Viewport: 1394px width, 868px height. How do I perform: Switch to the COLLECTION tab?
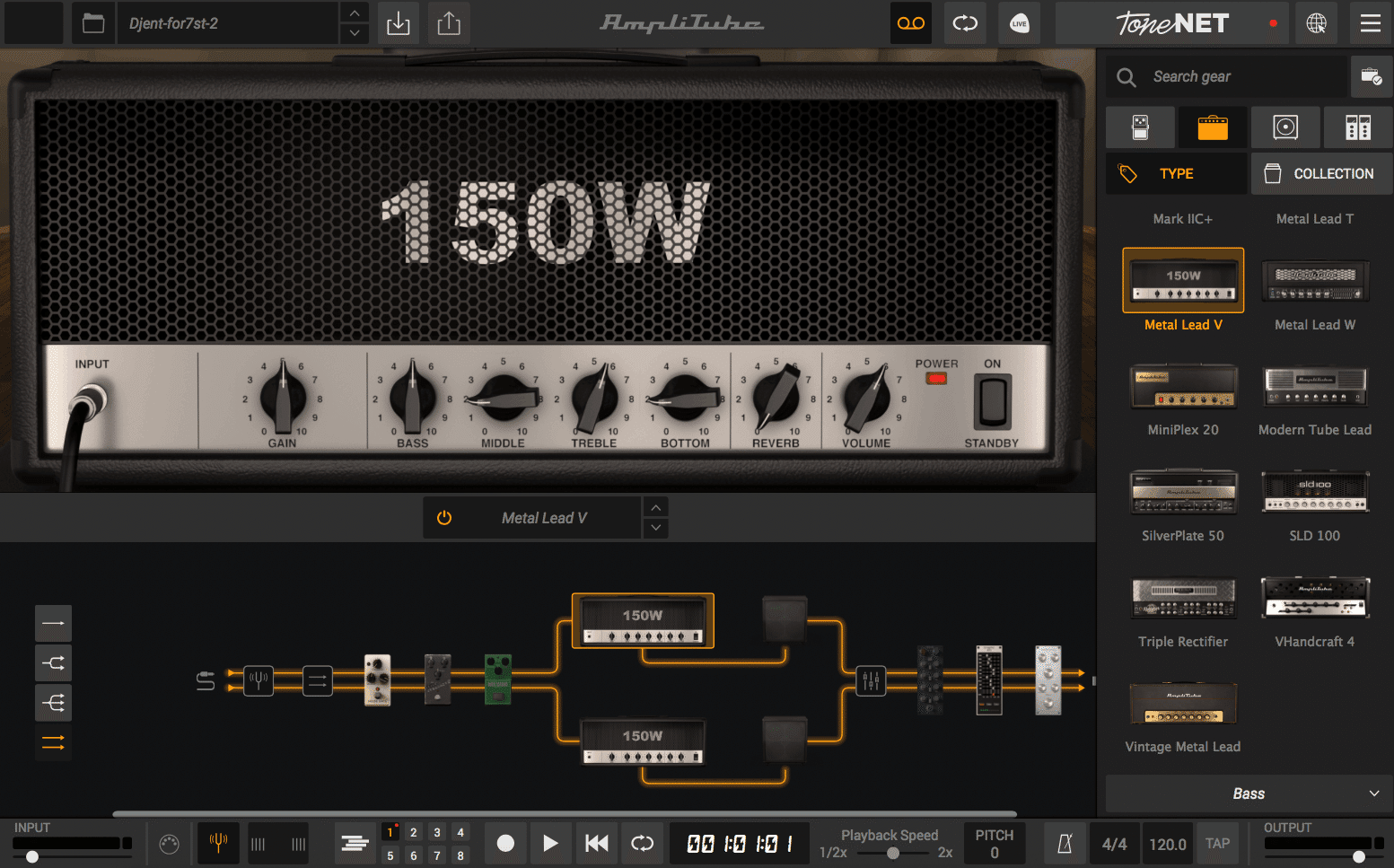coord(1320,173)
